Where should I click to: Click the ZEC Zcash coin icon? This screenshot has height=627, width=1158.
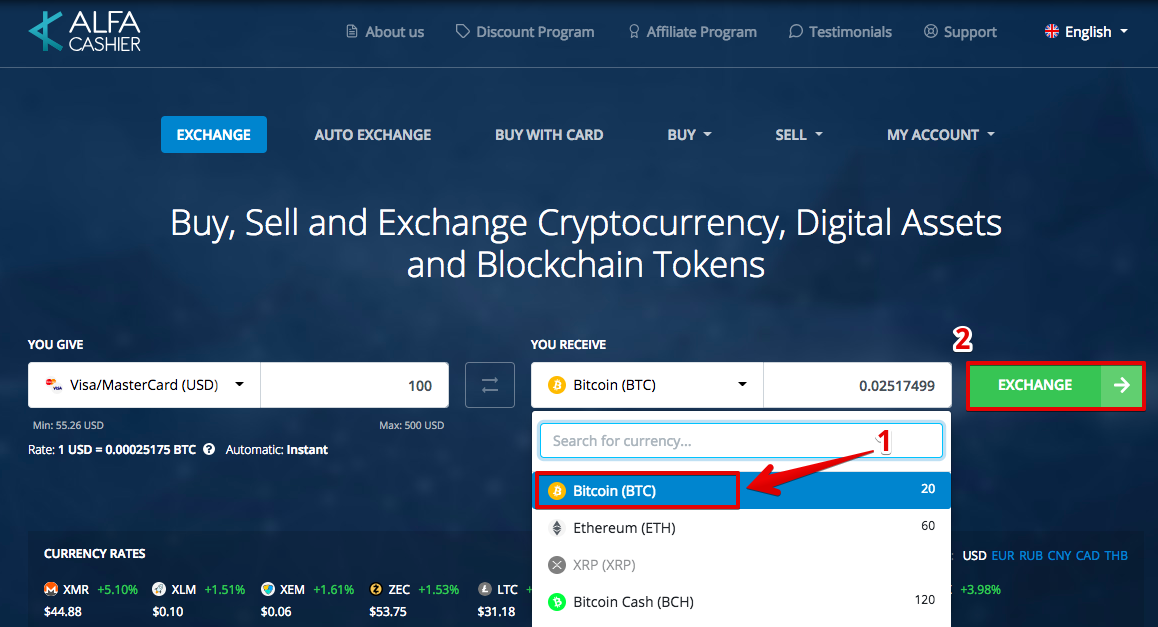click(x=376, y=589)
